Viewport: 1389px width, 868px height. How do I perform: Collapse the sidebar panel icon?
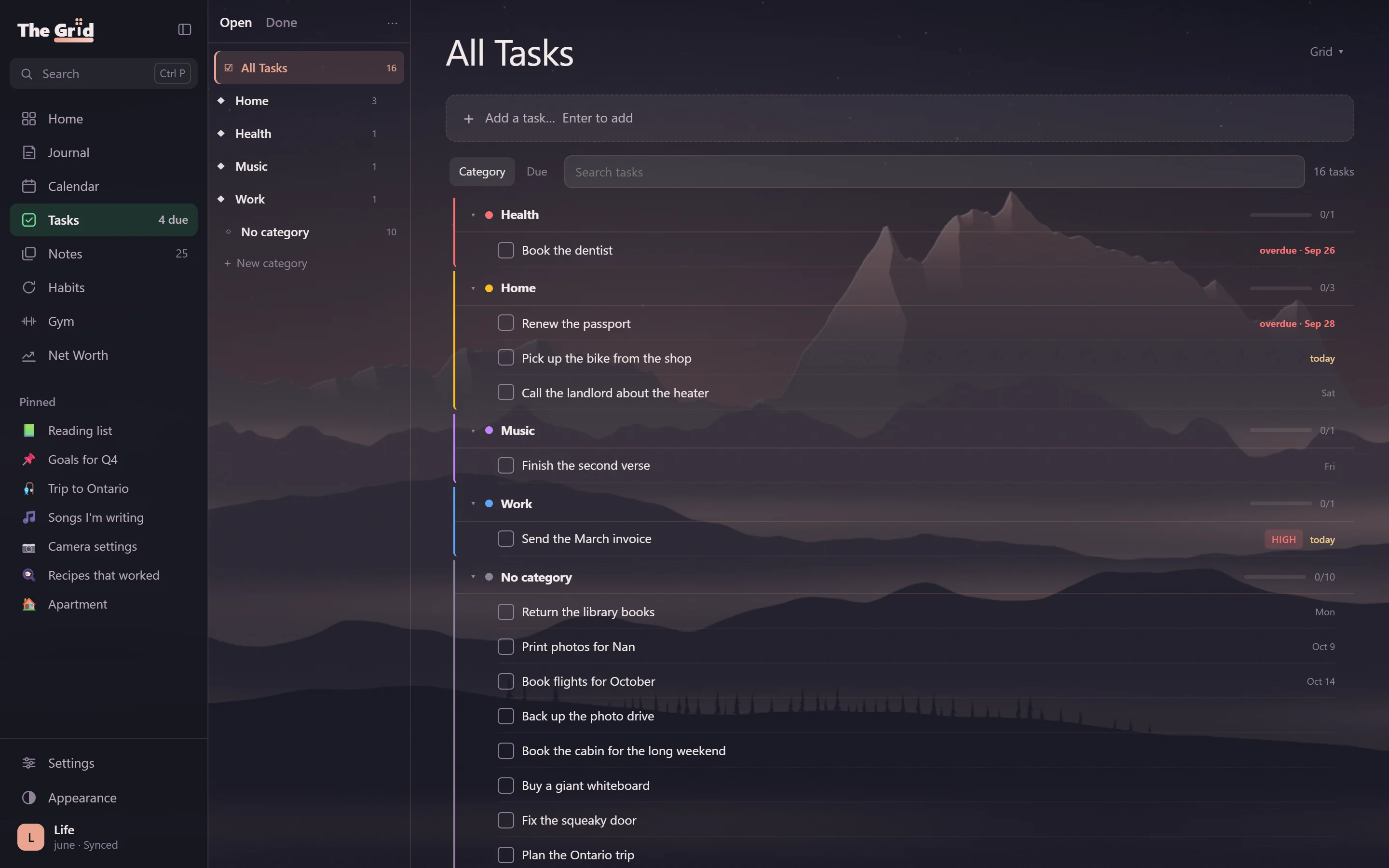184,29
